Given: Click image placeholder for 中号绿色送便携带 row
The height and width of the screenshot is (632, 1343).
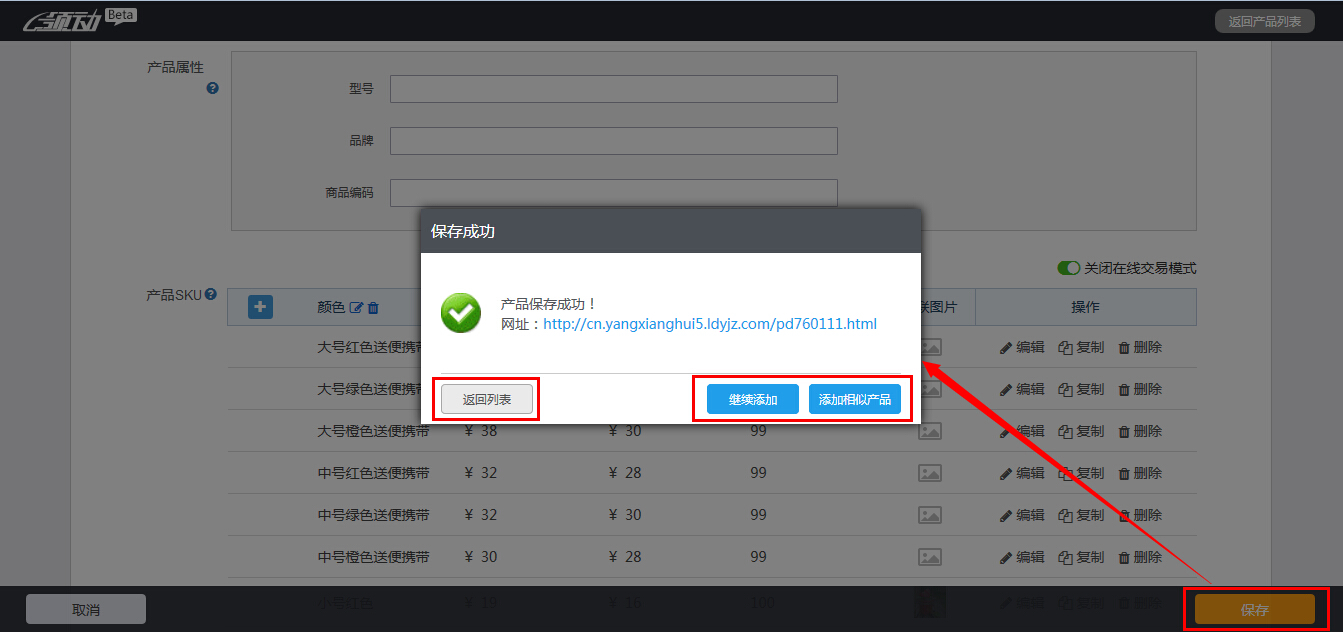Looking at the screenshot, I should pos(930,515).
